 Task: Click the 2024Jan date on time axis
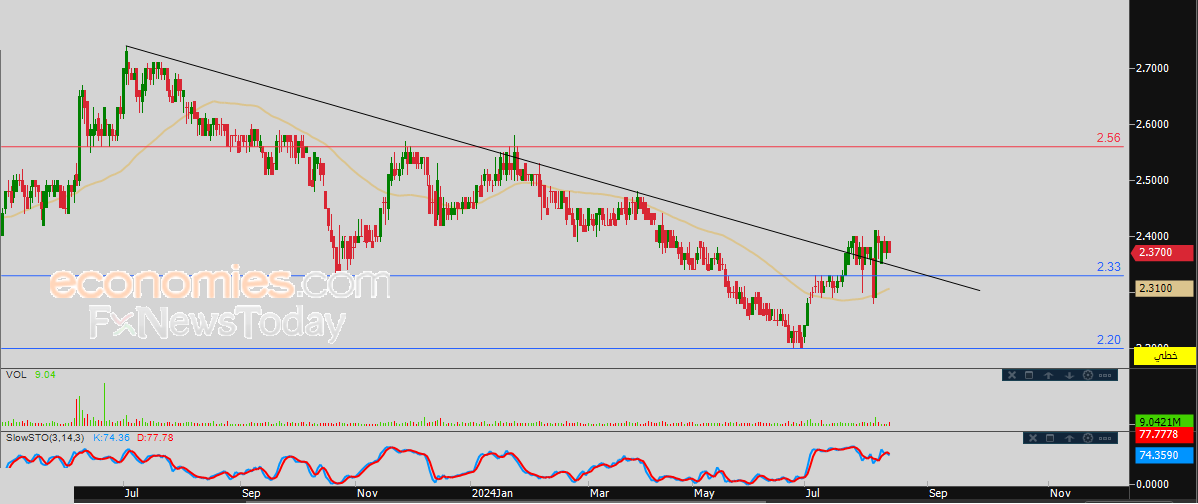pos(491,493)
